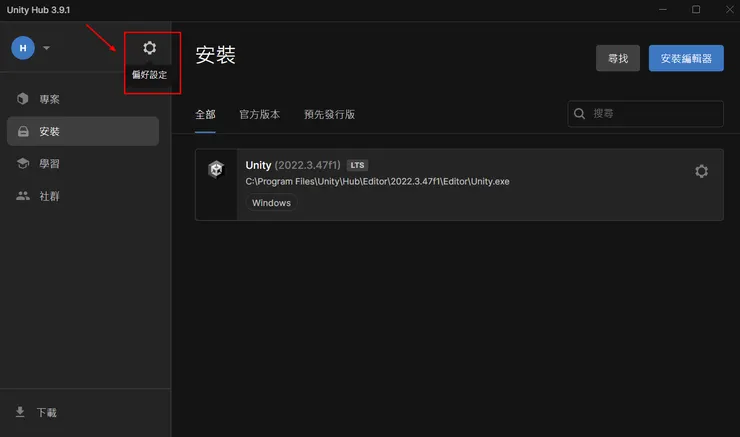Maximize the Unity Hub window

(x=696, y=9)
